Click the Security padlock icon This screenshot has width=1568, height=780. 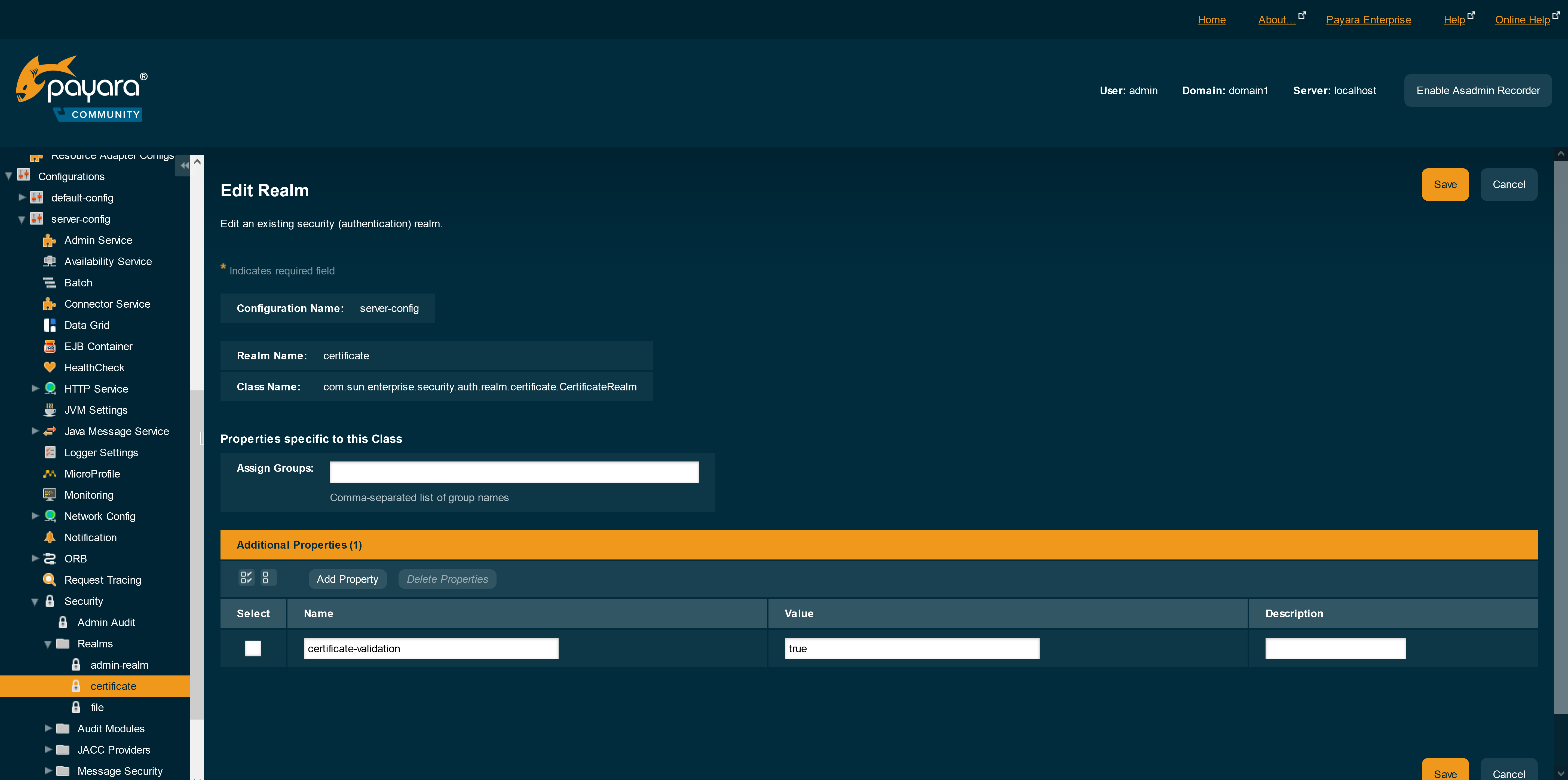(x=49, y=601)
